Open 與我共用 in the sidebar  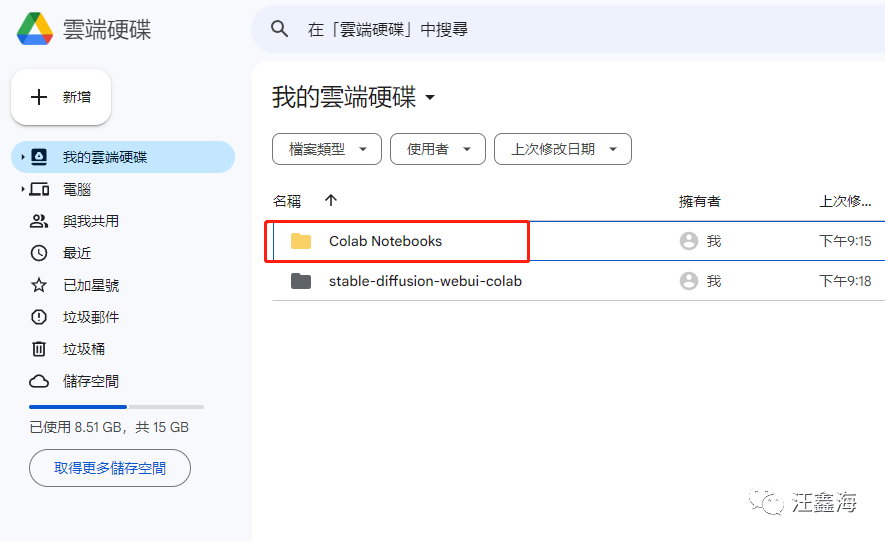tap(90, 221)
